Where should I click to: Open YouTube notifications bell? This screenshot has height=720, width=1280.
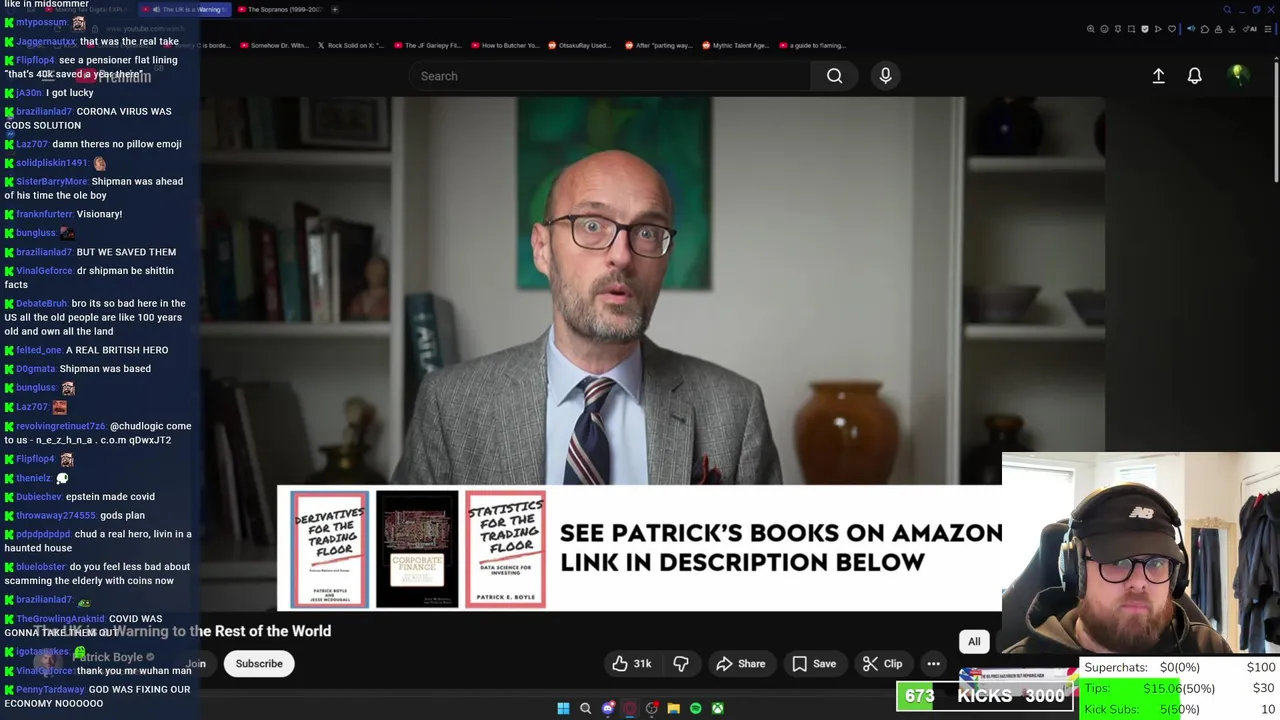tap(1194, 76)
